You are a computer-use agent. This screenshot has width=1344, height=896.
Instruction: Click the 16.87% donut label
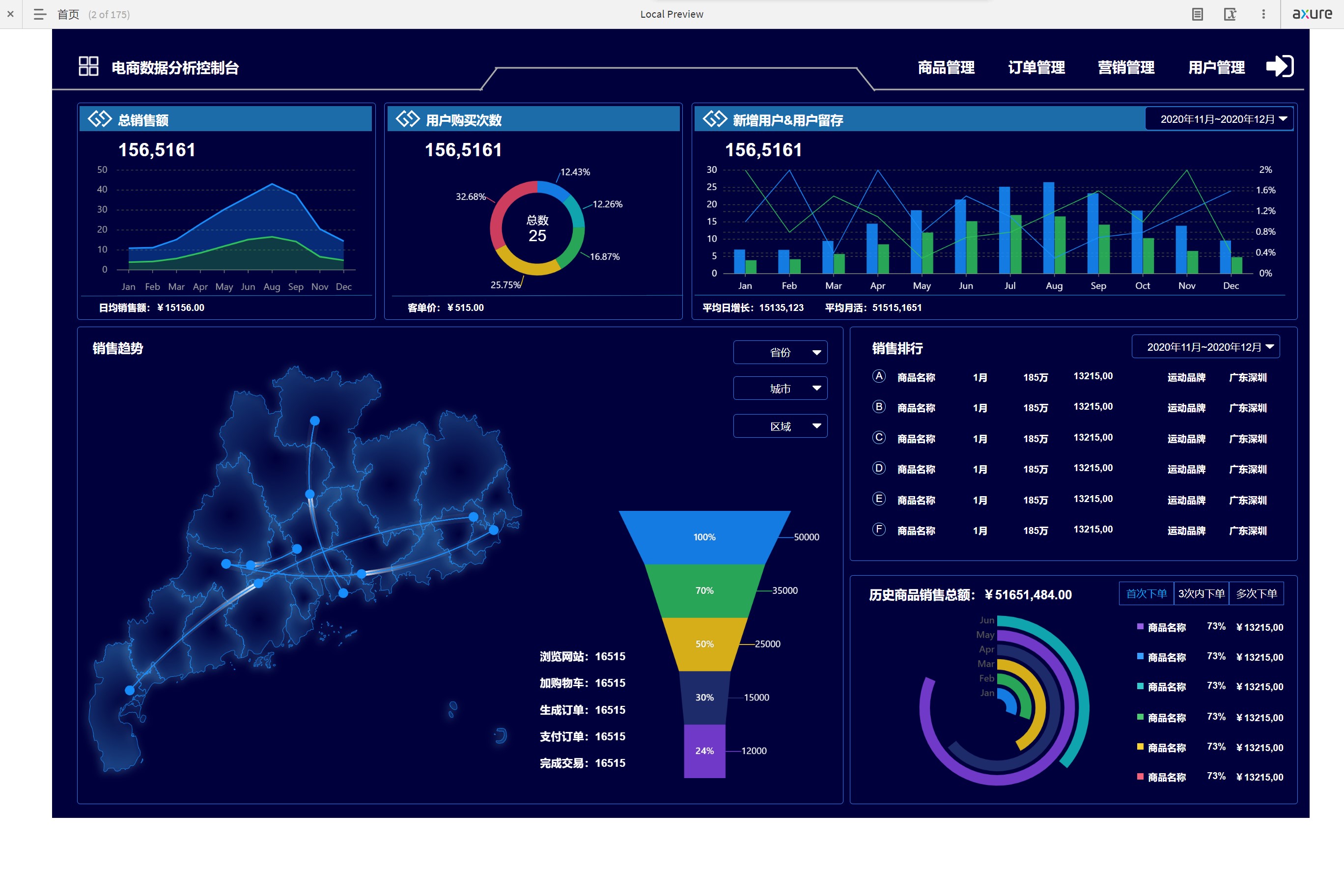pos(605,256)
